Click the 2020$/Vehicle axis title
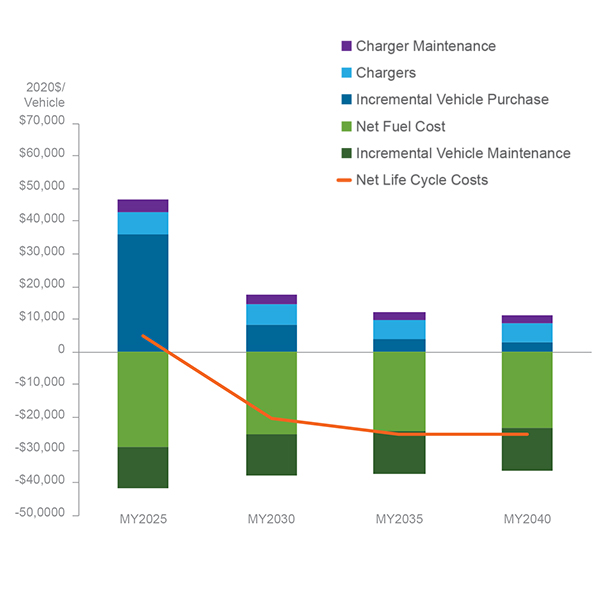The height and width of the screenshot is (600, 600). coord(44,95)
